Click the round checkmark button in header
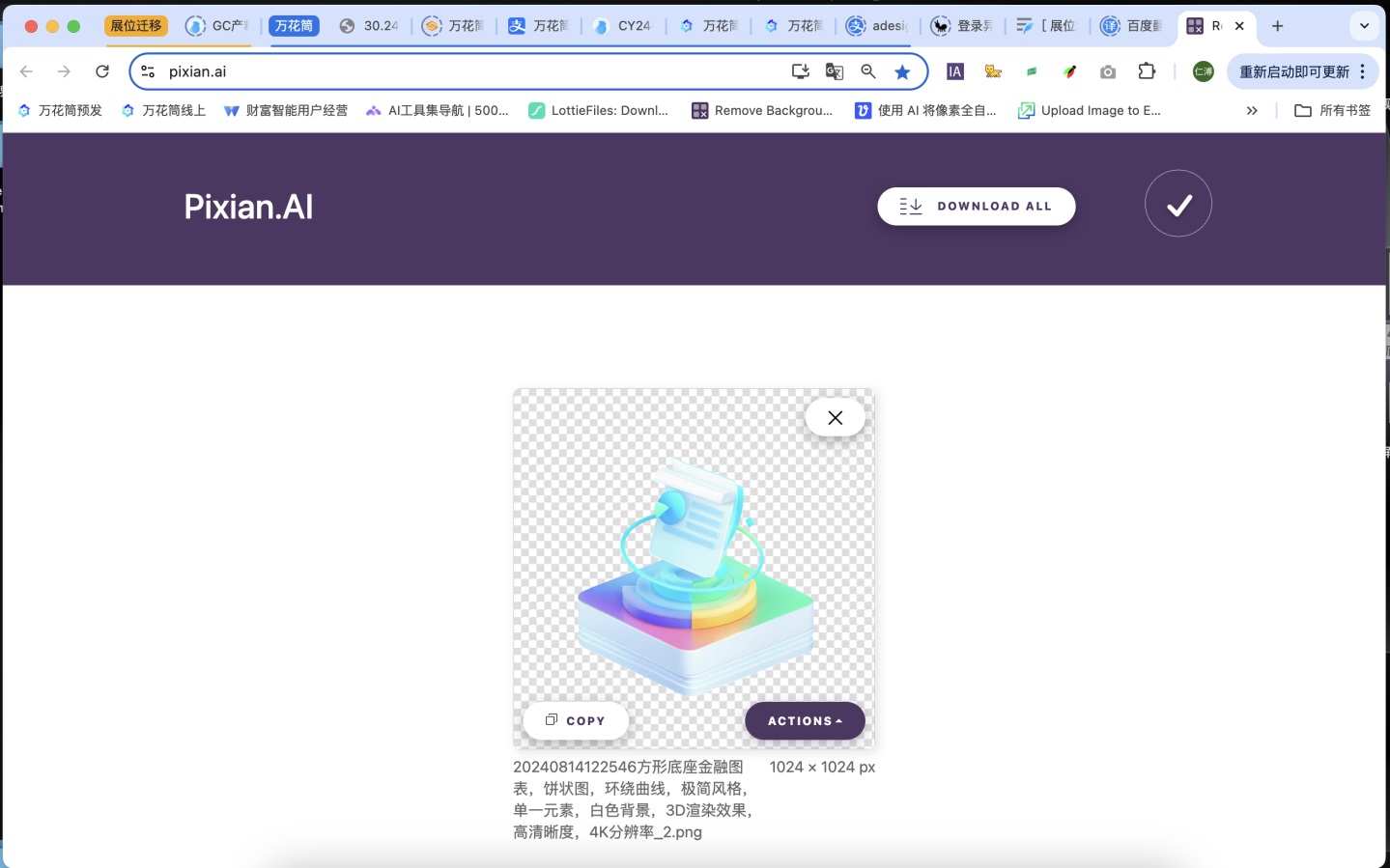 (x=1177, y=204)
